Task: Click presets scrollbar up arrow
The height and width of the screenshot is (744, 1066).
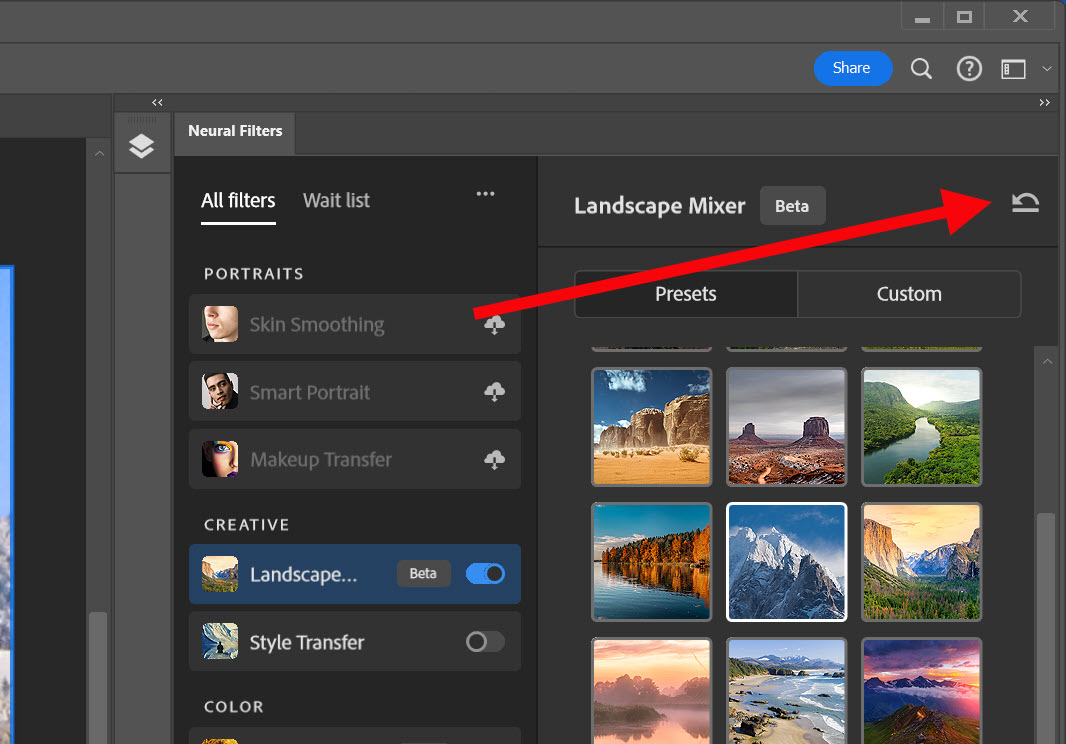Action: [x=1047, y=362]
